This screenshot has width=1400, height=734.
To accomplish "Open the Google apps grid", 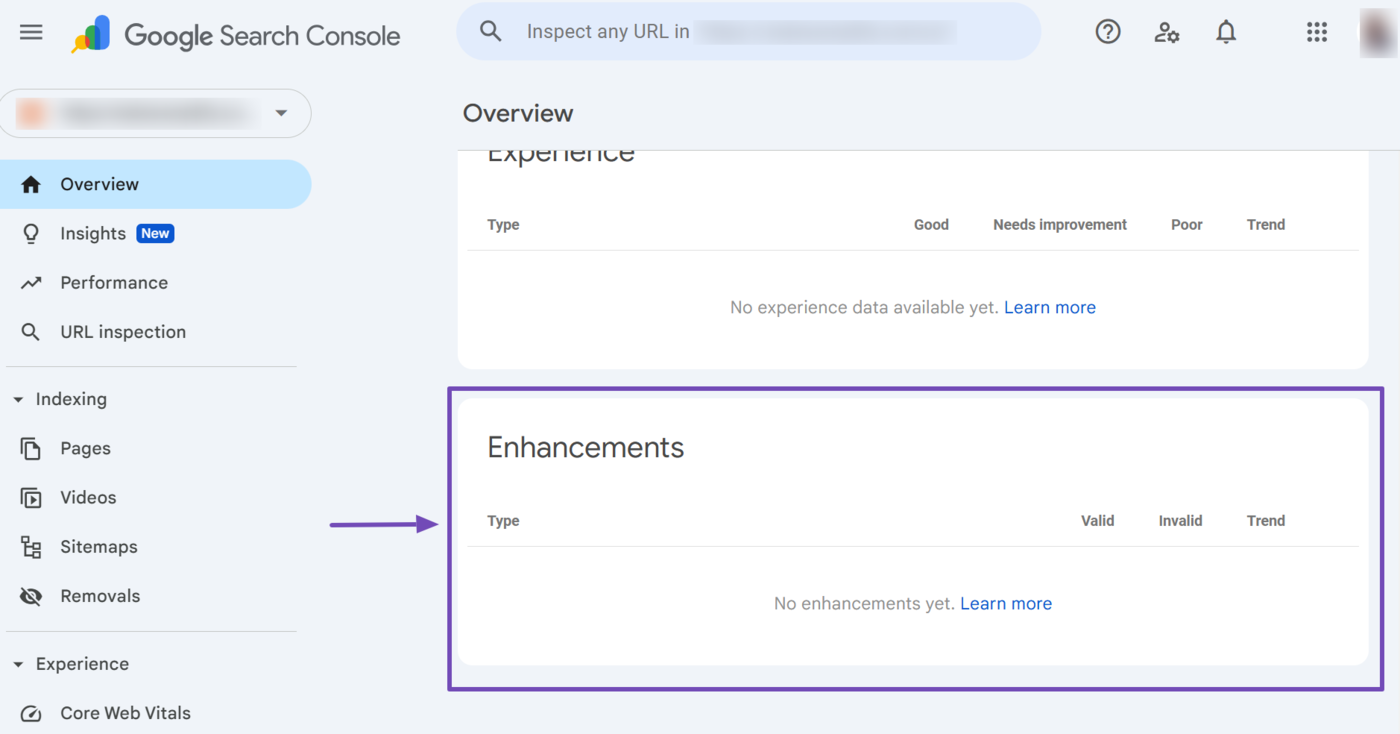I will click(1316, 32).
